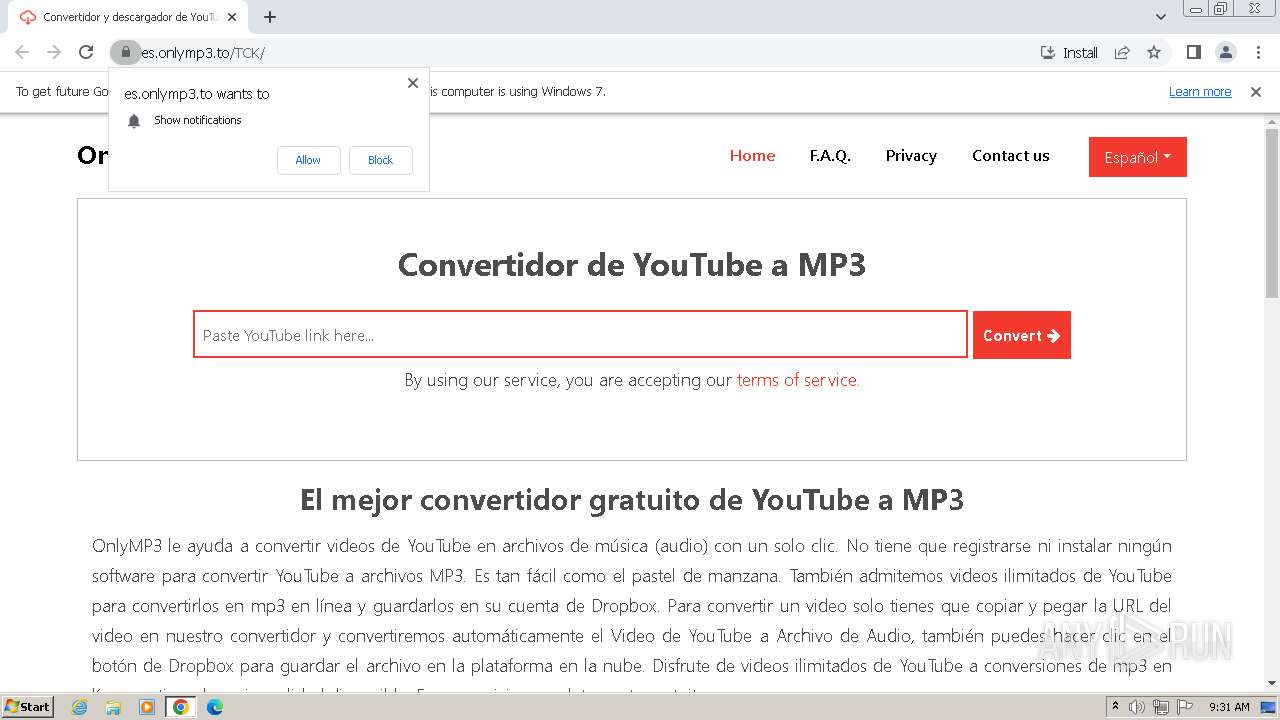Open the Windows Start button
This screenshot has width=1280, height=720.
click(x=27, y=707)
